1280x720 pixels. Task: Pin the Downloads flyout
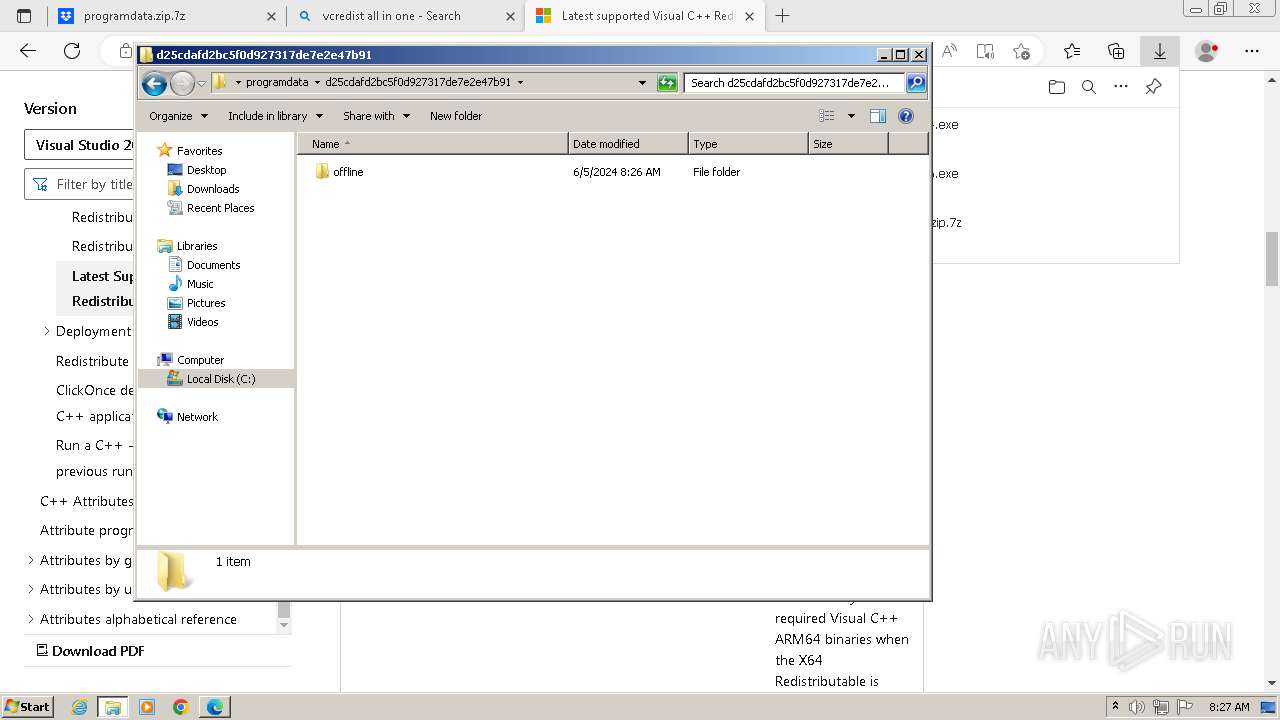pyautogui.click(x=1153, y=87)
